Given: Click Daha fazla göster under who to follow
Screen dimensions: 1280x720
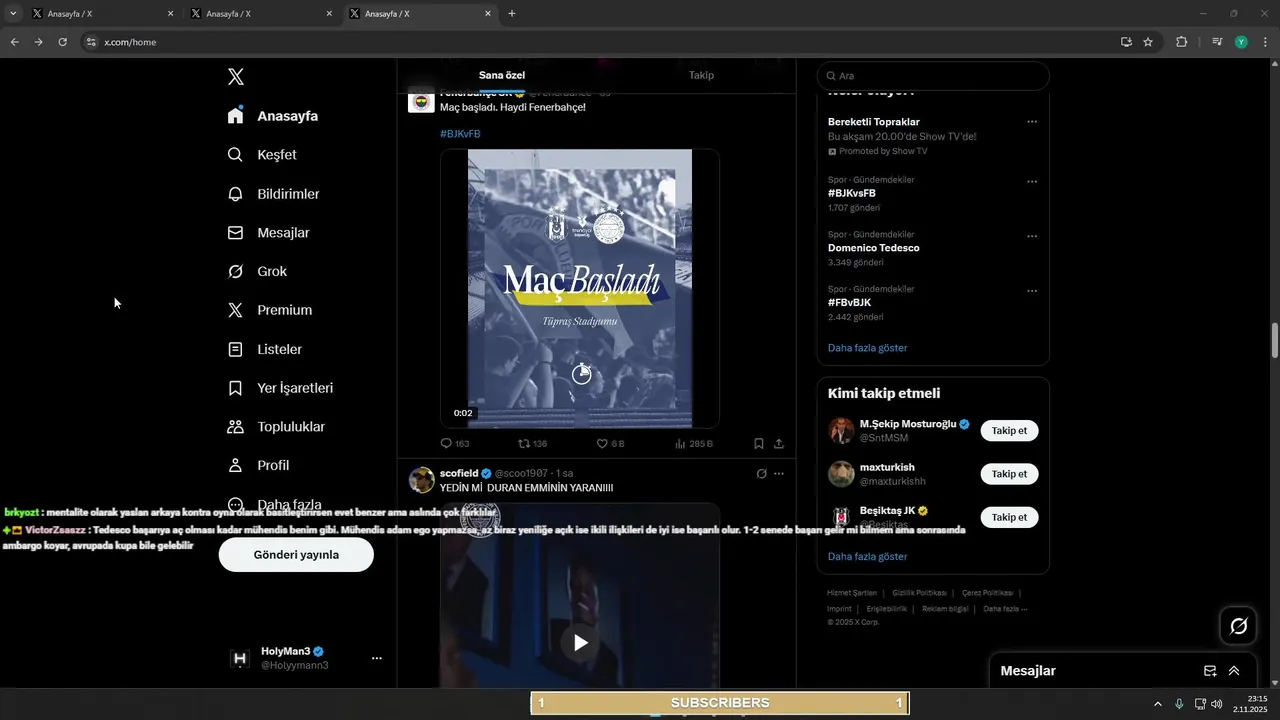Looking at the screenshot, I should (x=867, y=556).
